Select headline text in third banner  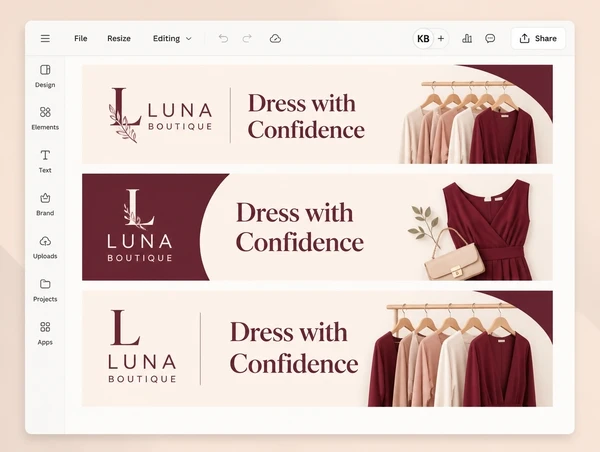(294, 347)
